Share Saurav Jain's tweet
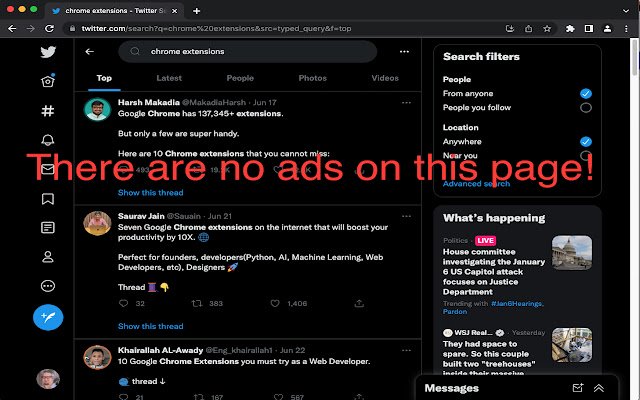The height and width of the screenshot is (400, 640). (x=359, y=303)
